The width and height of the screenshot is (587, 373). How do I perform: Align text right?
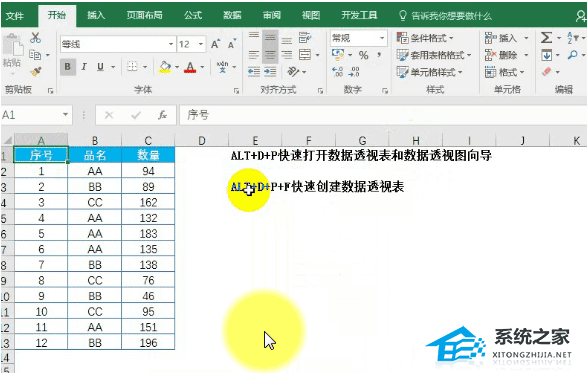click(287, 55)
